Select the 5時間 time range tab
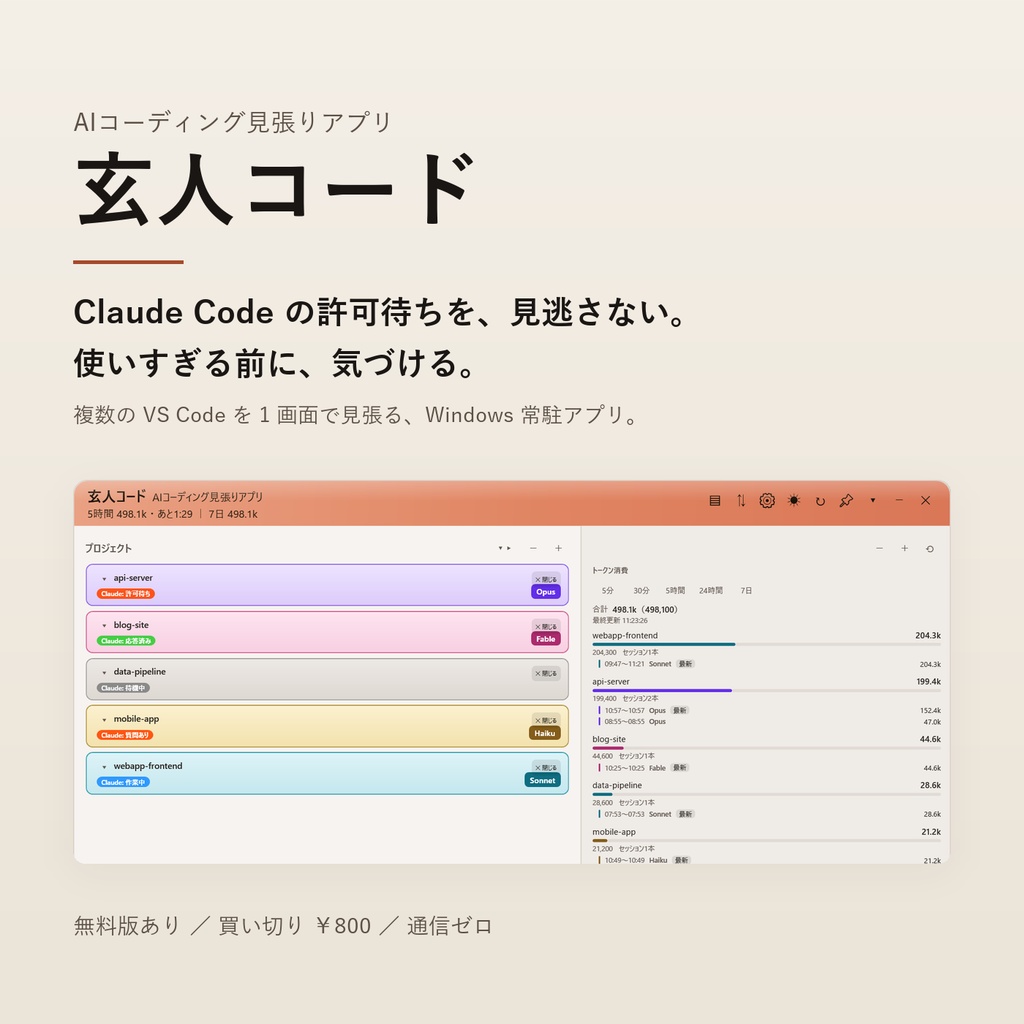The height and width of the screenshot is (1024, 1024). click(675, 590)
